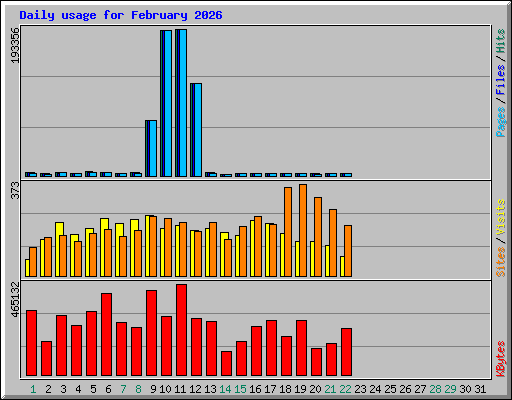Screen dimensions: 512x400
Task: Click day label "5" on the axis
Action: [x=93, y=389]
